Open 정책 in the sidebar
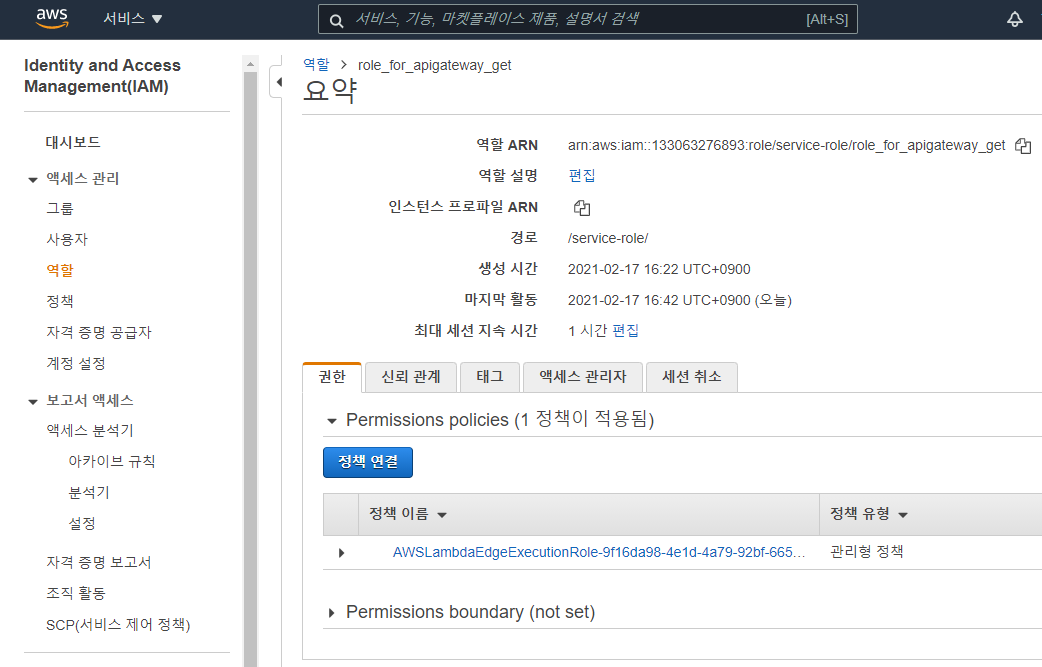Viewport: 1042px width, 667px height. tap(60, 302)
